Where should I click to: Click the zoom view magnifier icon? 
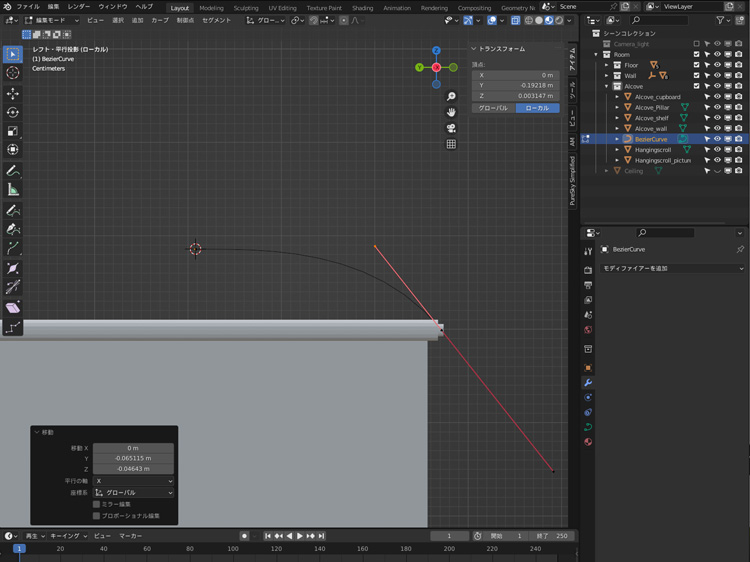tap(451, 97)
